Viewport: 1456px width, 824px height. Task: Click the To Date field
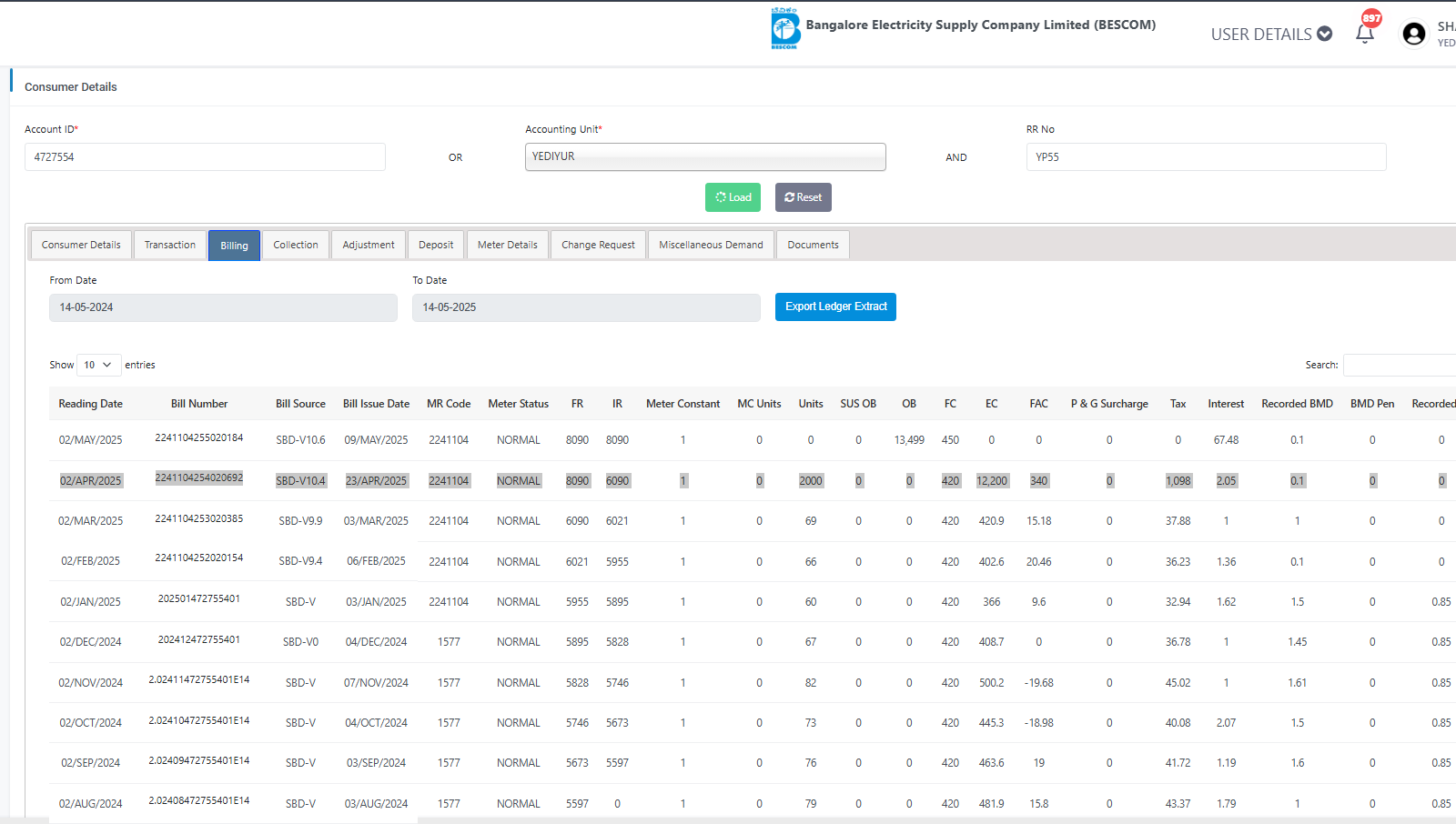coord(586,307)
